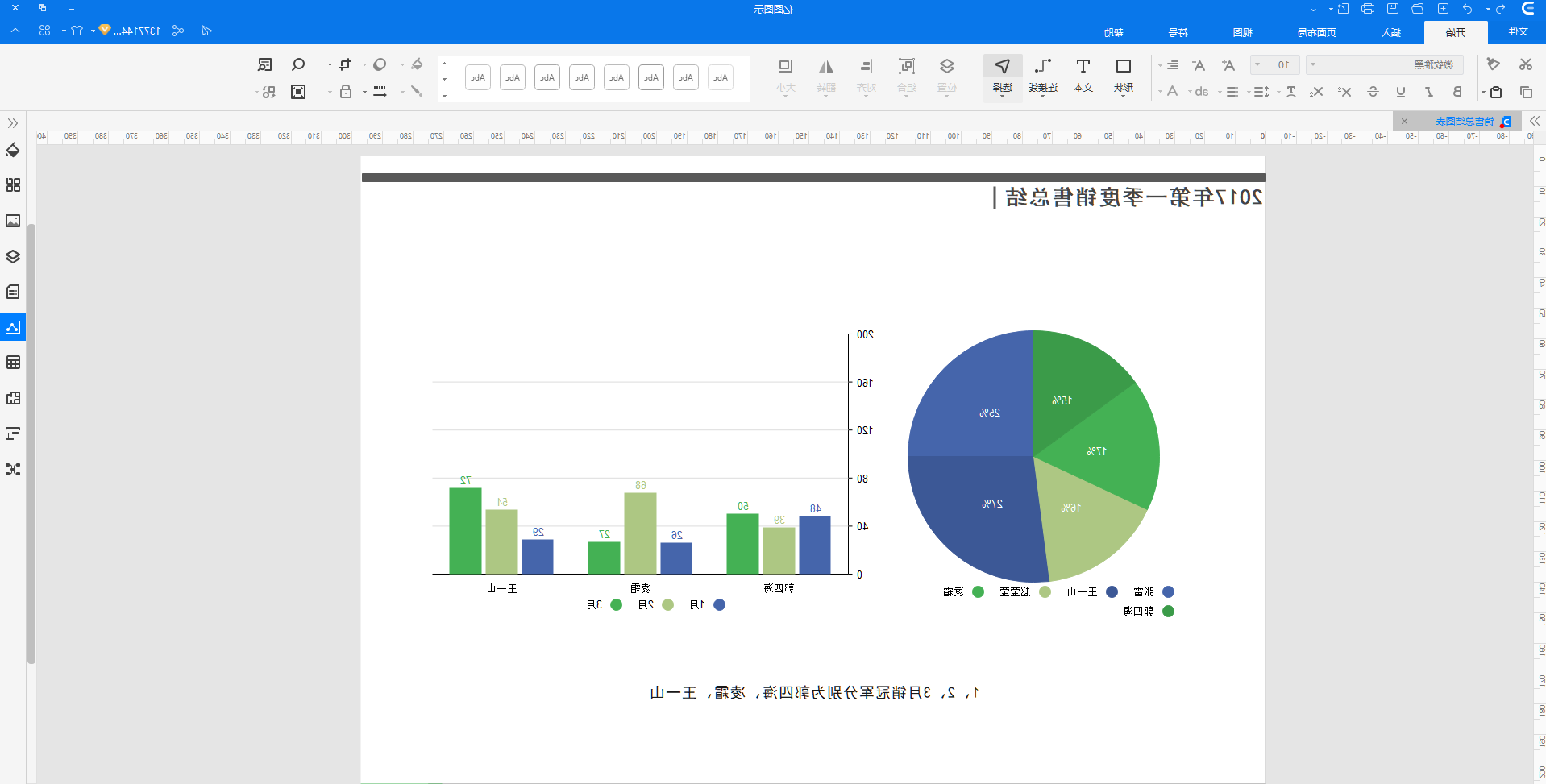The width and height of the screenshot is (1546, 784).
Task: Switch to the 视图 ribbon tab
Action: pos(1243,32)
